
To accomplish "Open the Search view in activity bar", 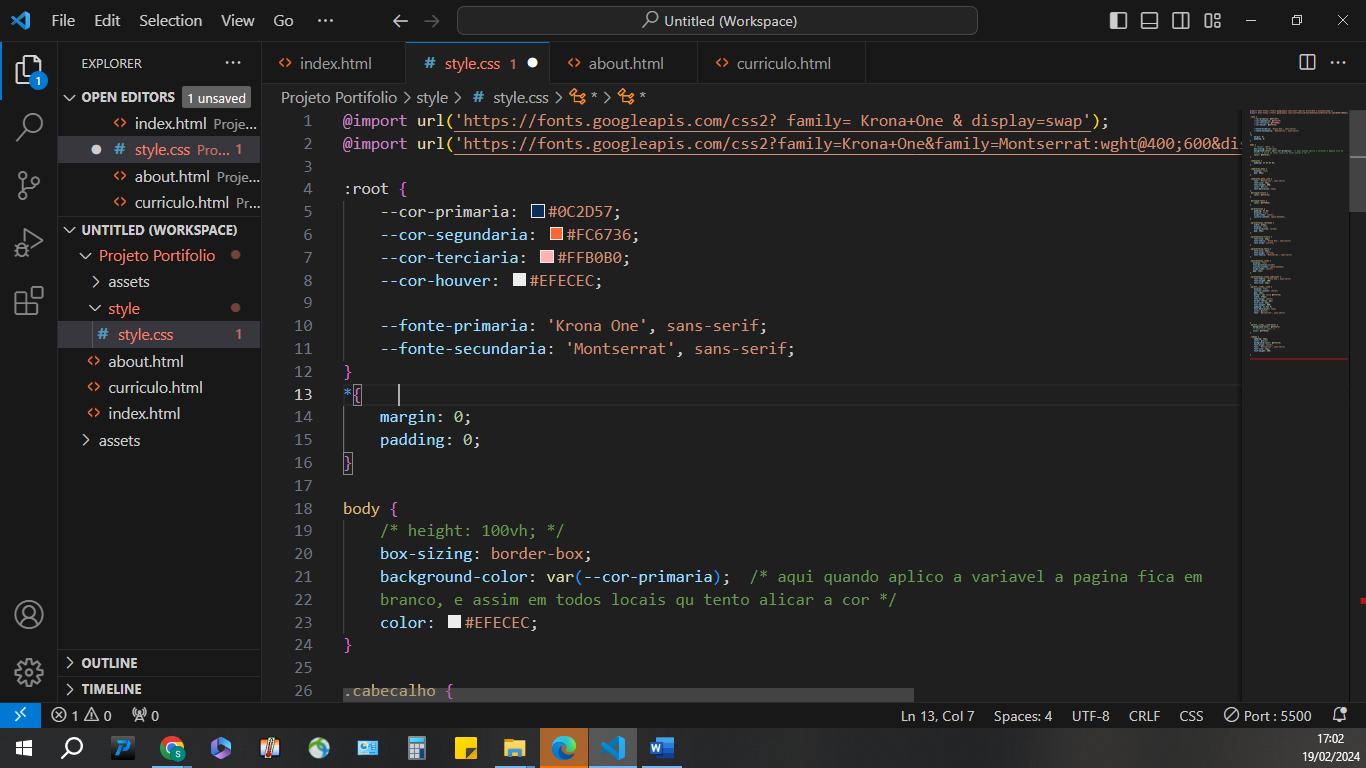I will click(29, 127).
